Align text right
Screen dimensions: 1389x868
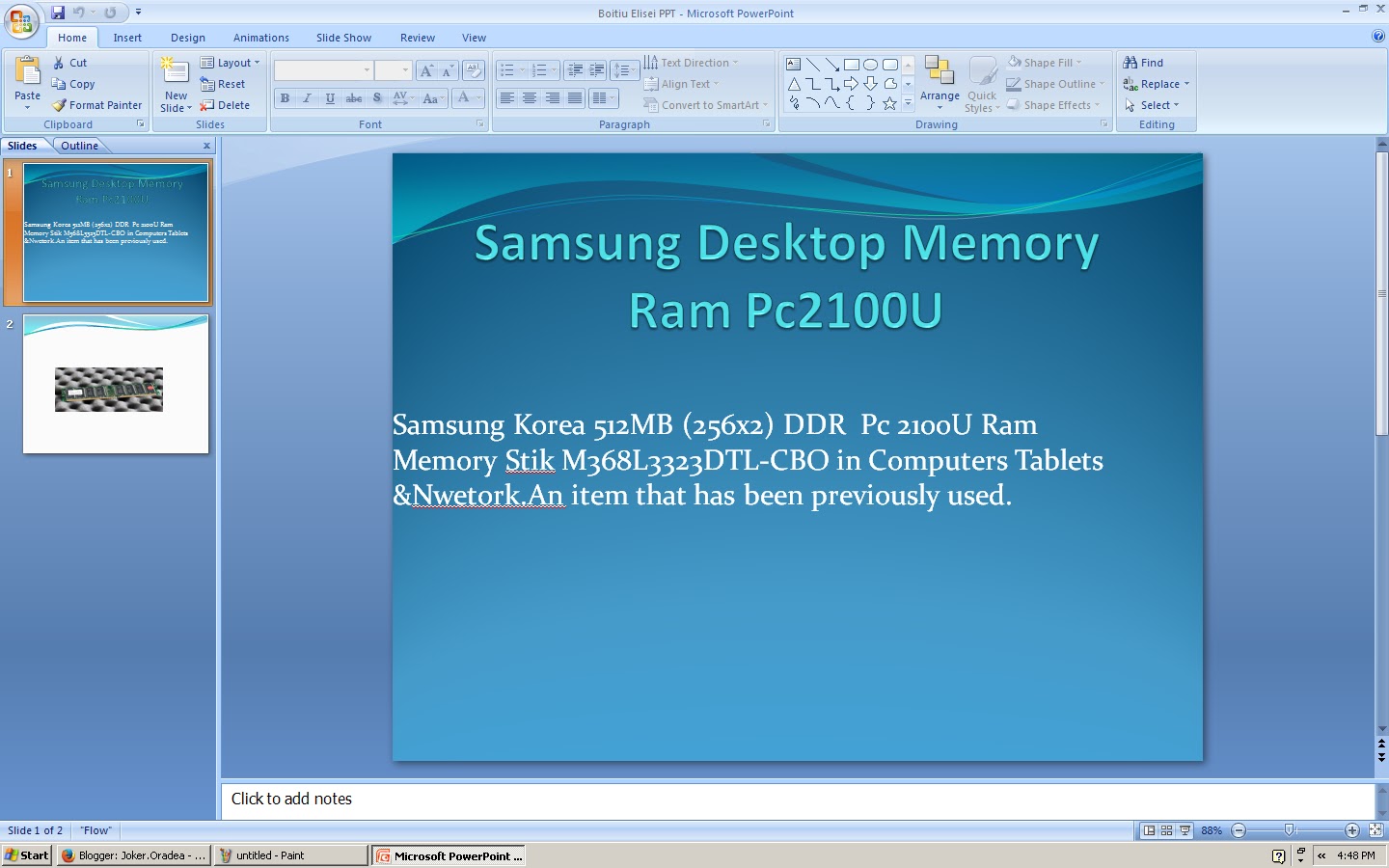552,98
